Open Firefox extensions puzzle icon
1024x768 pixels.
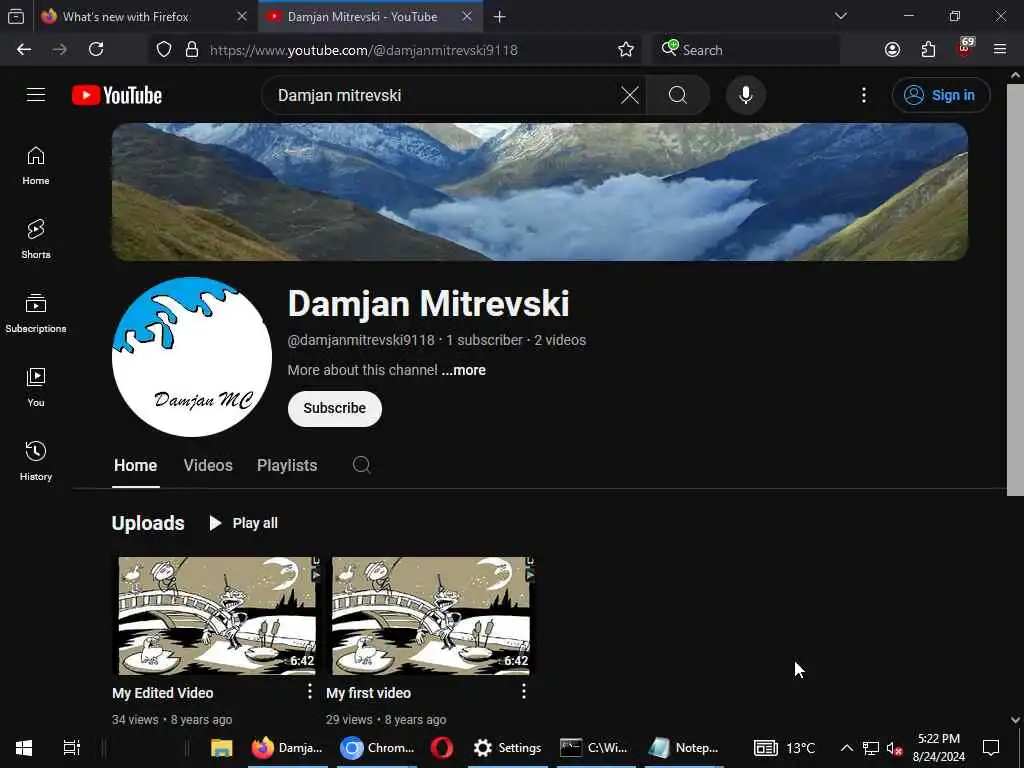pos(928,50)
